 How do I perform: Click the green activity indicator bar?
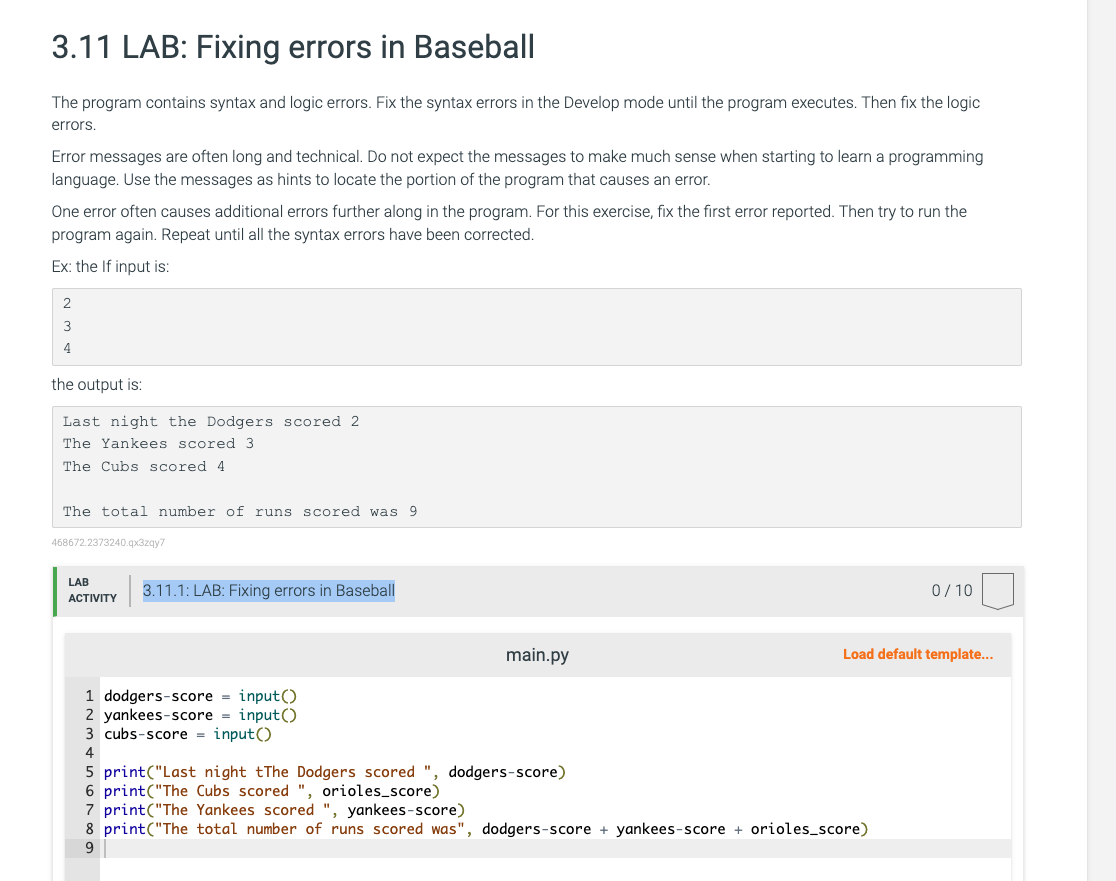tap(57, 590)
